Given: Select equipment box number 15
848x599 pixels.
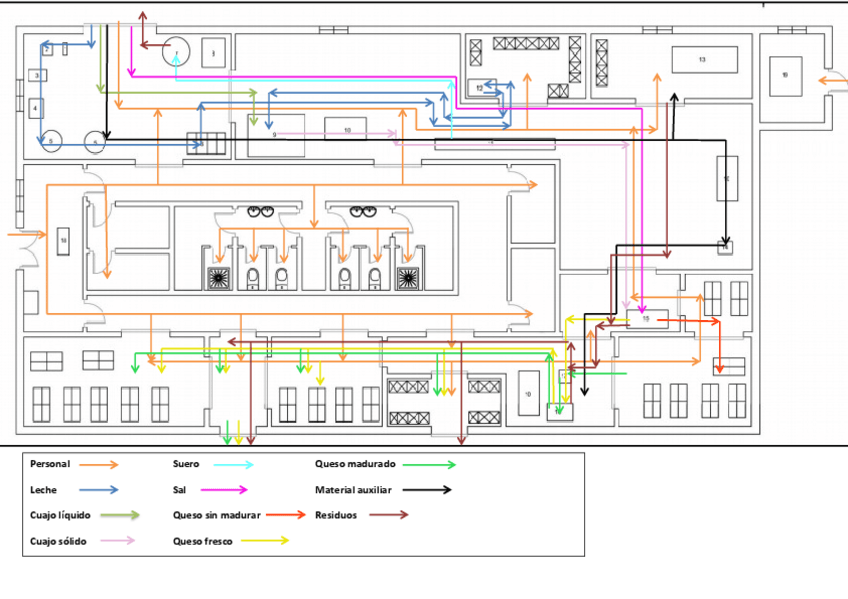Looking at the screenshot, I should pyautogui.click(x=646, y=319).
